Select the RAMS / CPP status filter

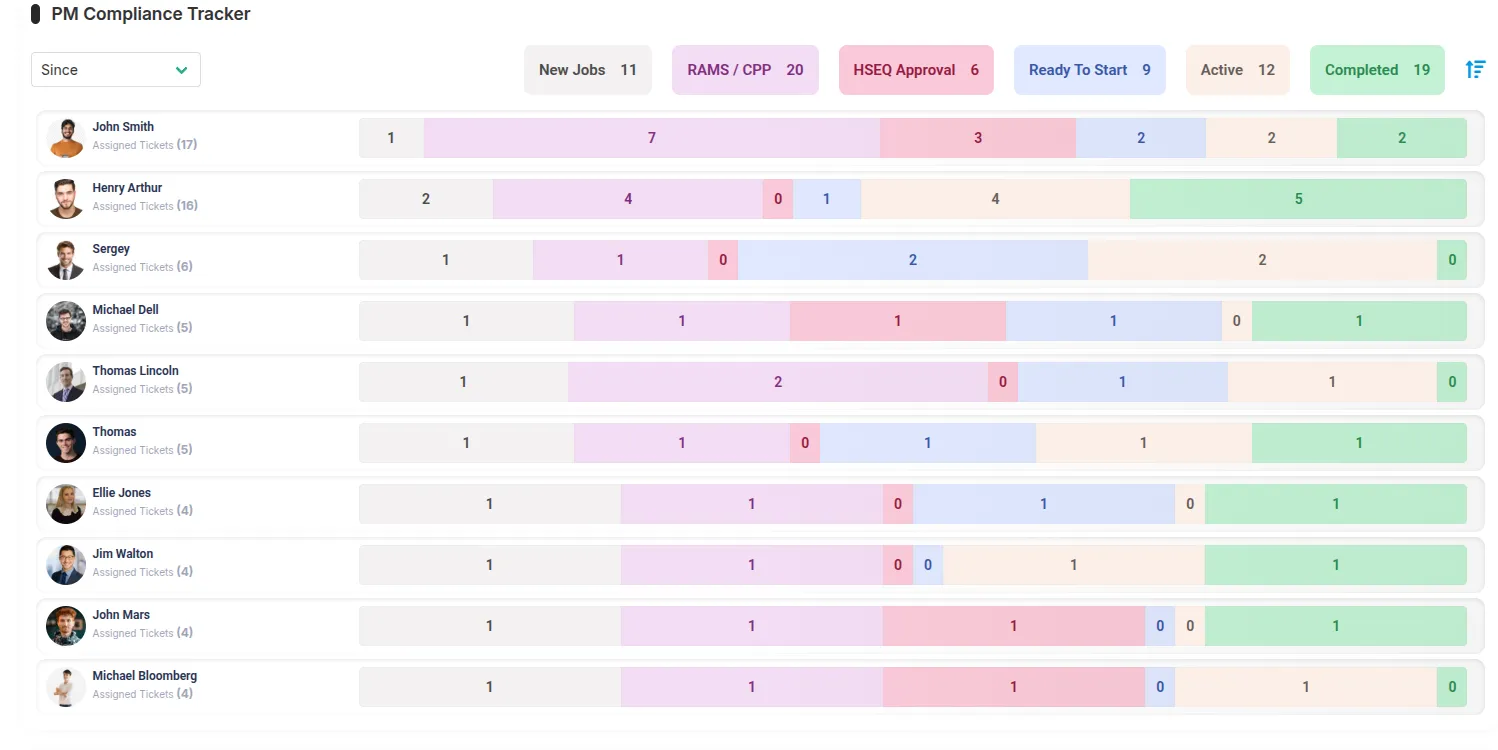click(745, 70)
